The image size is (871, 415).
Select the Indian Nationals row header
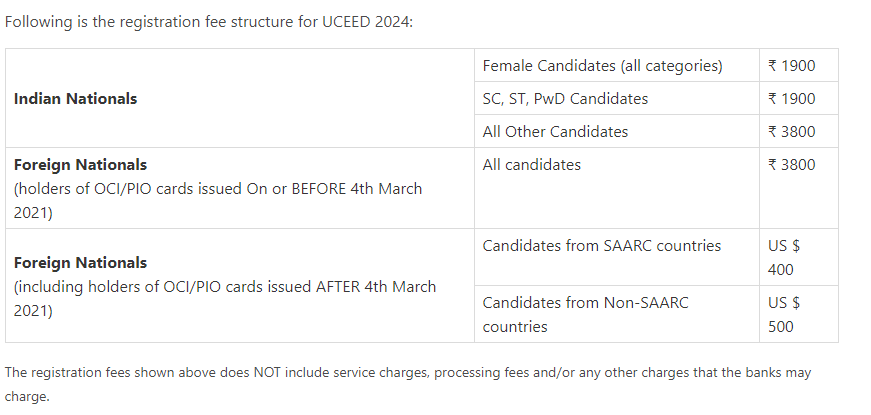click(76, 99)
